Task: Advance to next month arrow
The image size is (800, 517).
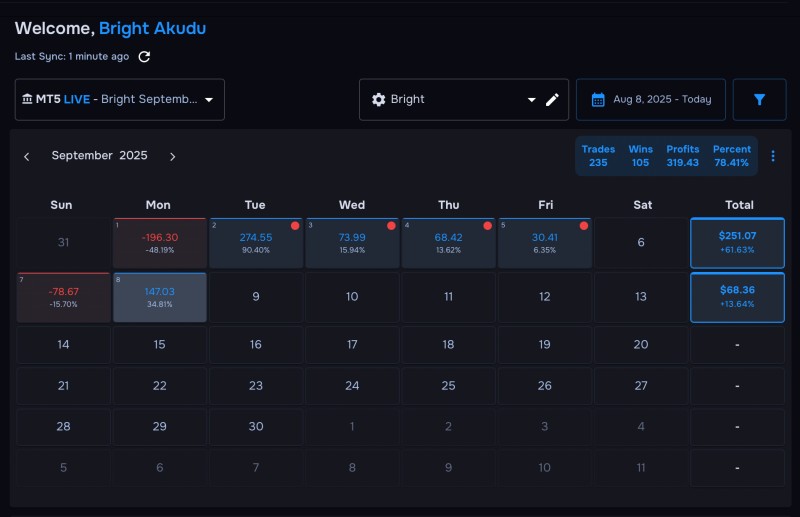Action: pos(172,157)
